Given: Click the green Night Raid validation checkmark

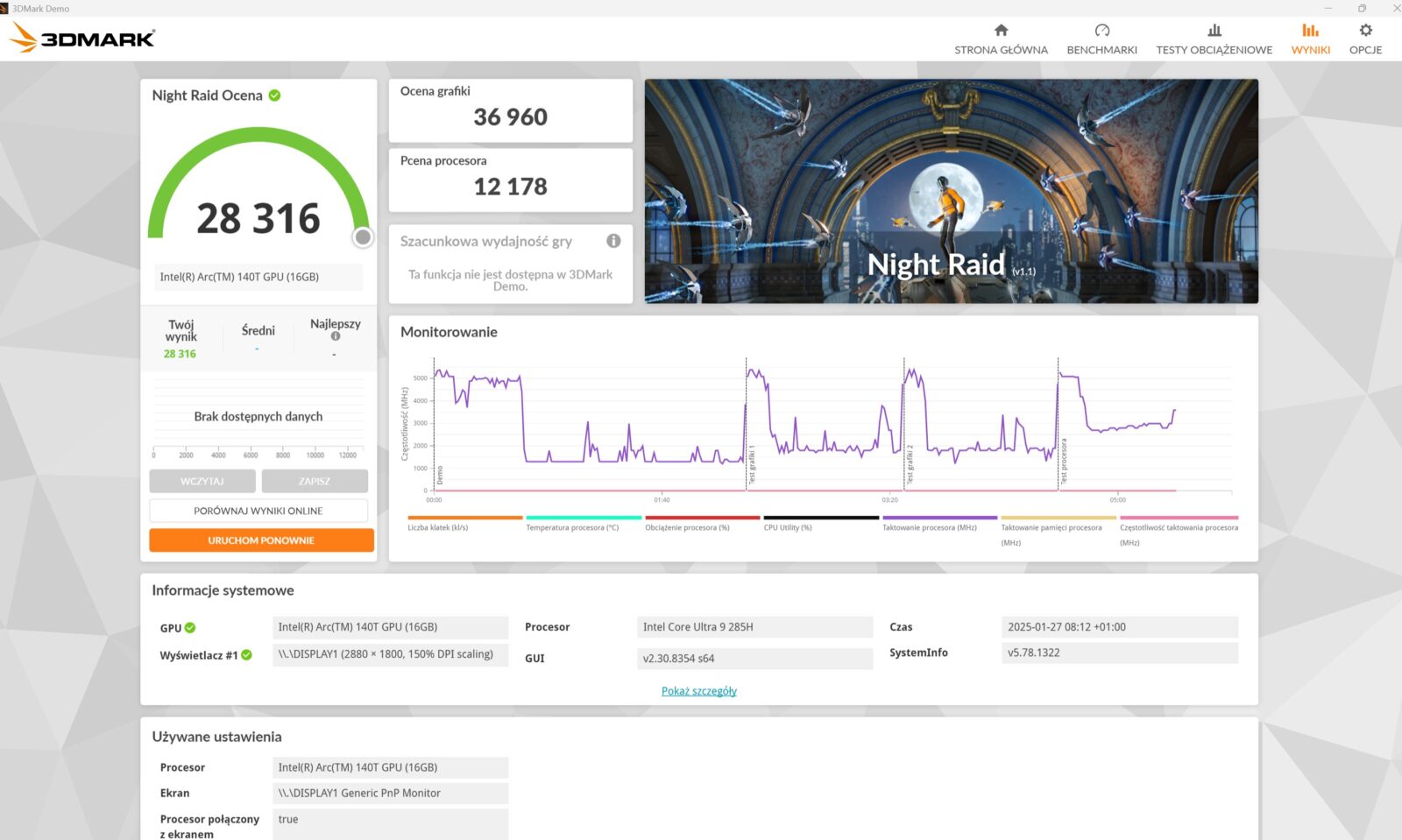Looking at the screenshot, I should [274, 95].
